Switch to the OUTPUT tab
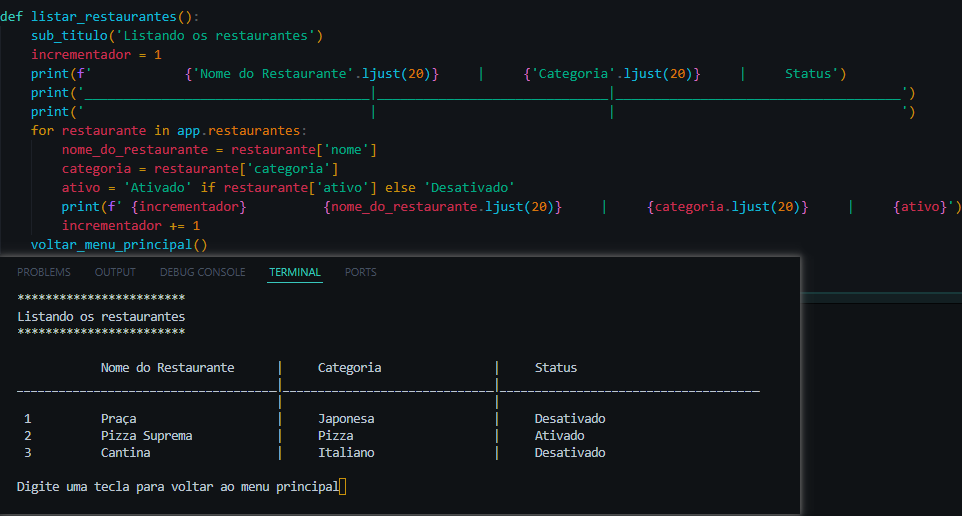962x516 pixels. point(115,272)
